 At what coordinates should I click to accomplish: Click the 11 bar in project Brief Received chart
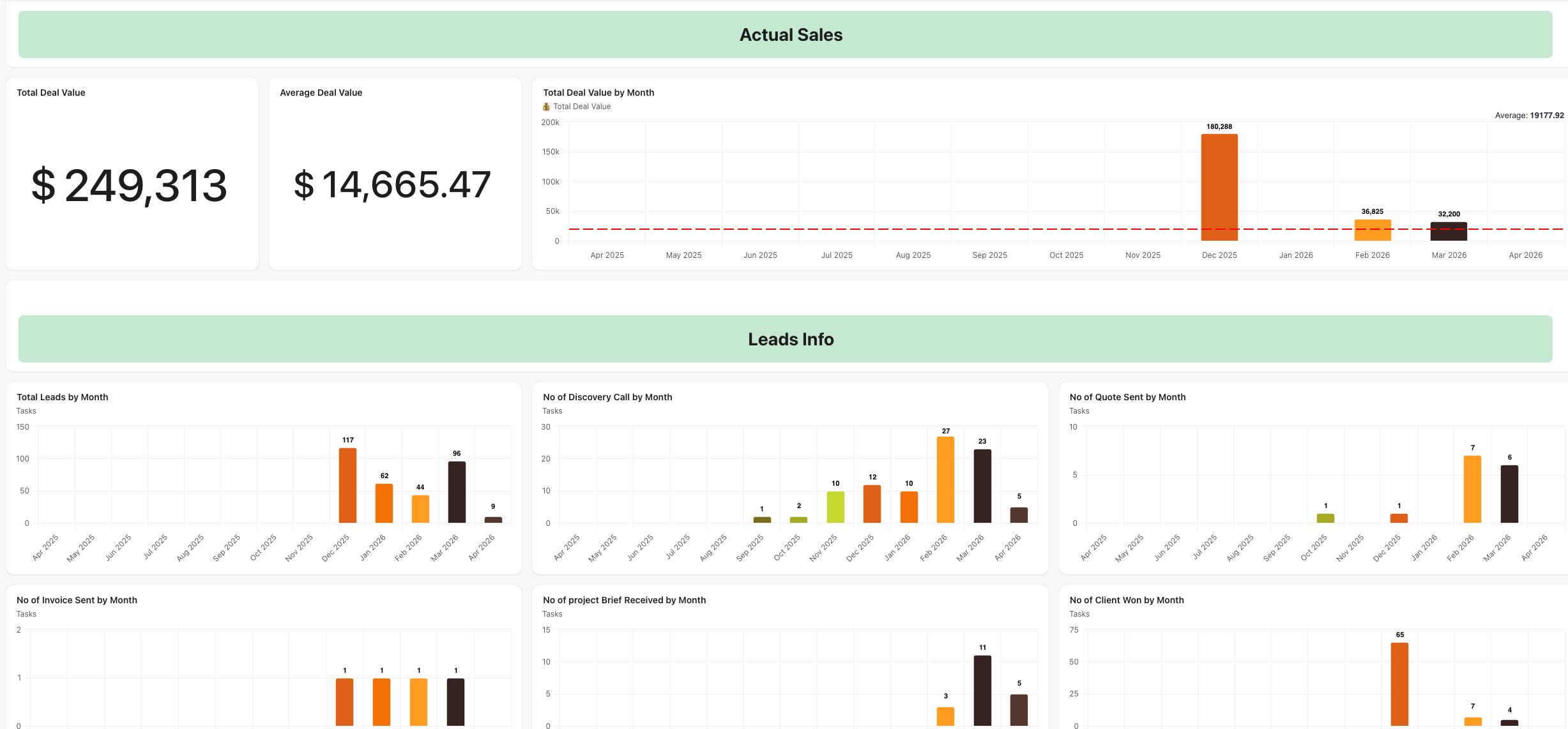pos(982,690)
